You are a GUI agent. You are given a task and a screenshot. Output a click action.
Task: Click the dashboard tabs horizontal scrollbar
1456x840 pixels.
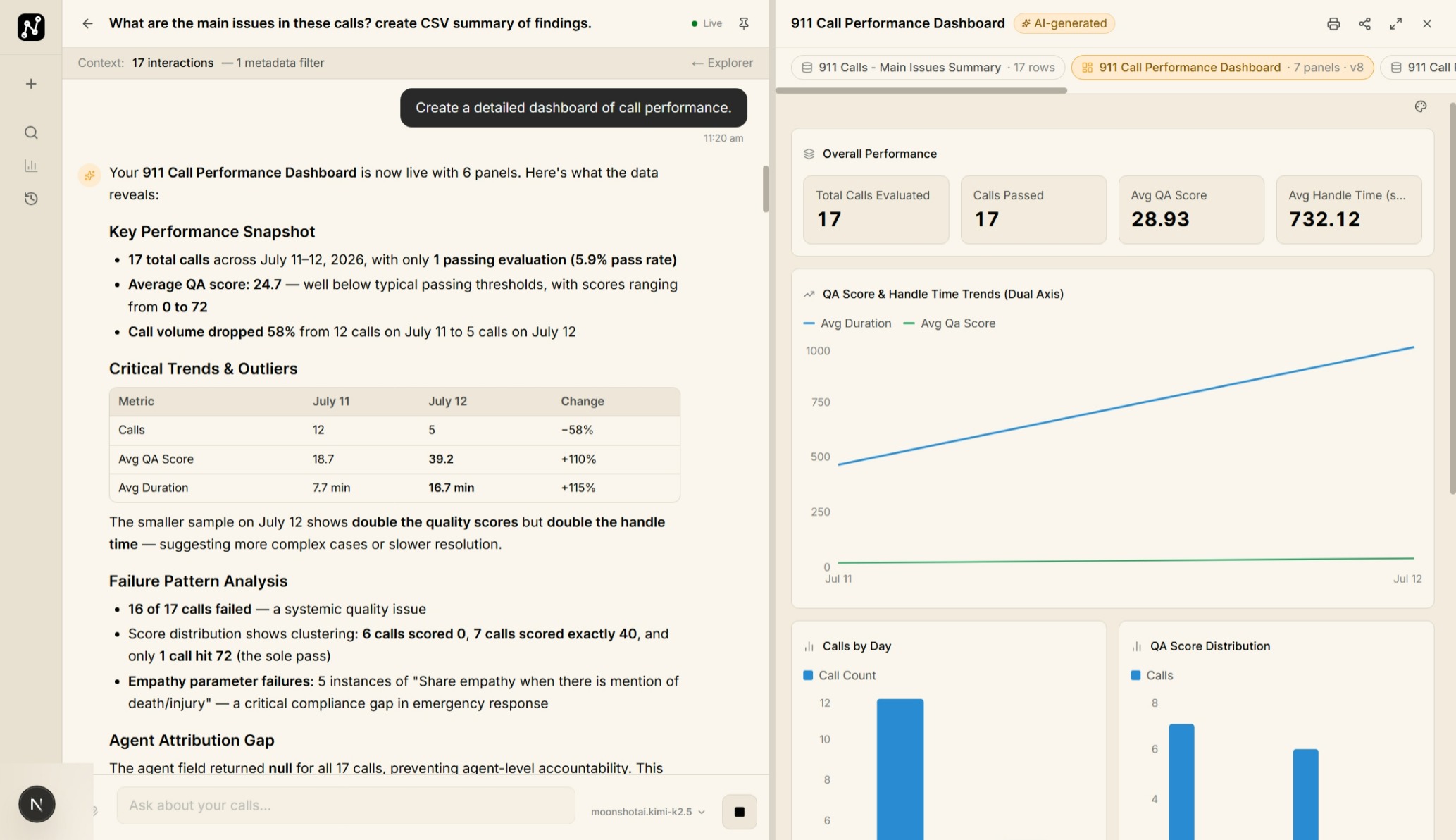pos(921,90)
